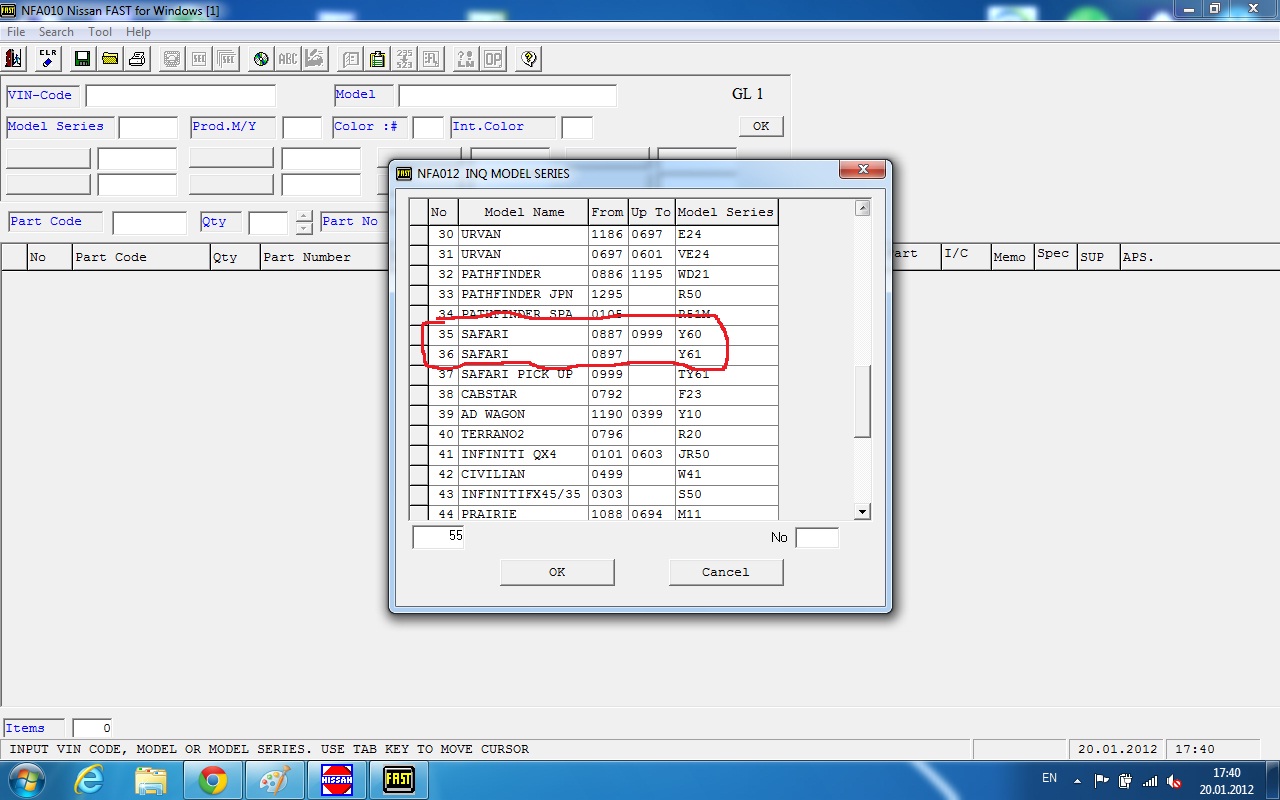This screenshot has width=1280, height=800.
Task: Click the printer toolbar icon
Action: click(x=138, y=59)
